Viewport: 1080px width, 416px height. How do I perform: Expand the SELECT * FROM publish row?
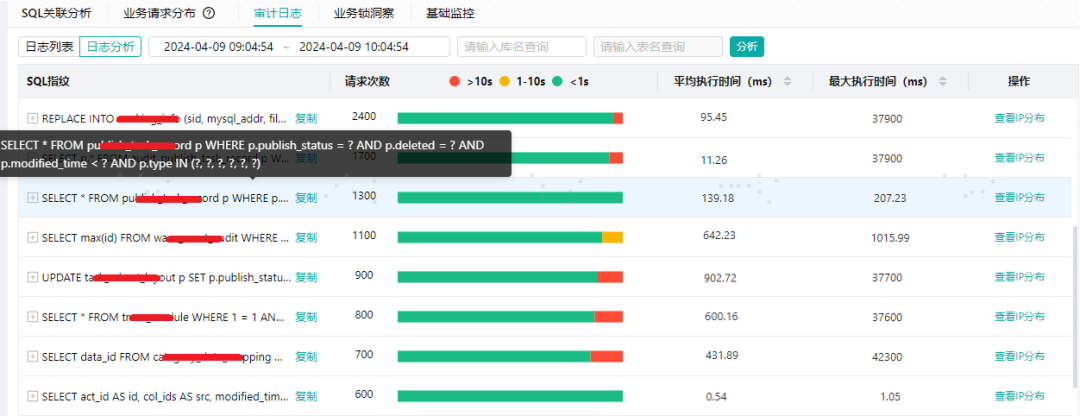32,198
